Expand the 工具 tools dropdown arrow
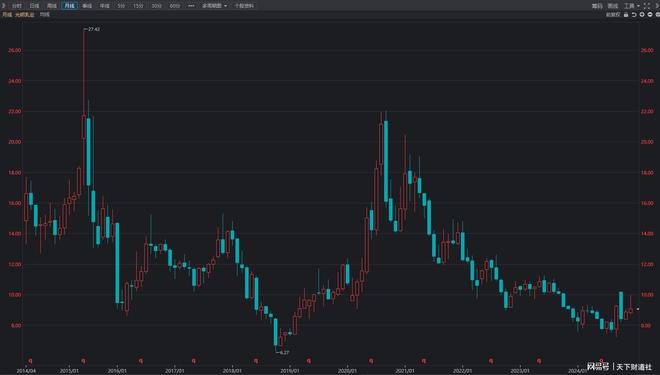 point(638,6)
